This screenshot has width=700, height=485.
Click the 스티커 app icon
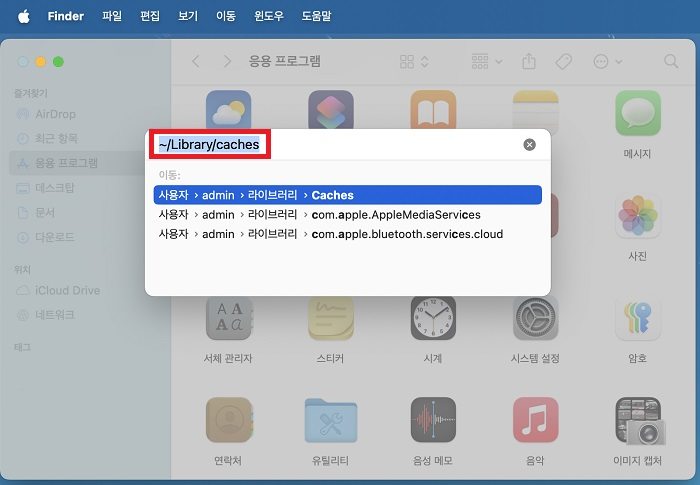coord(331,318)
